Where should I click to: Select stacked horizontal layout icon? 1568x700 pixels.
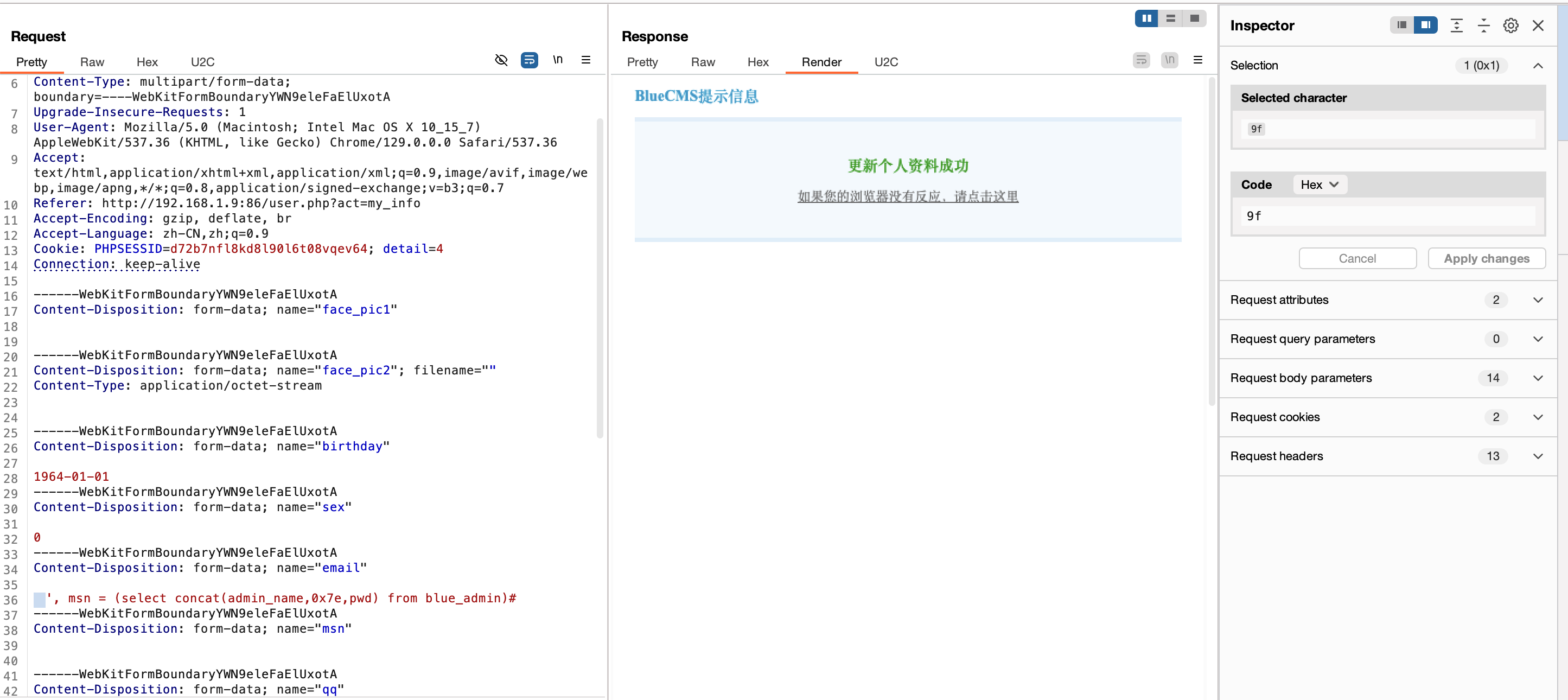pos(1170,18)
